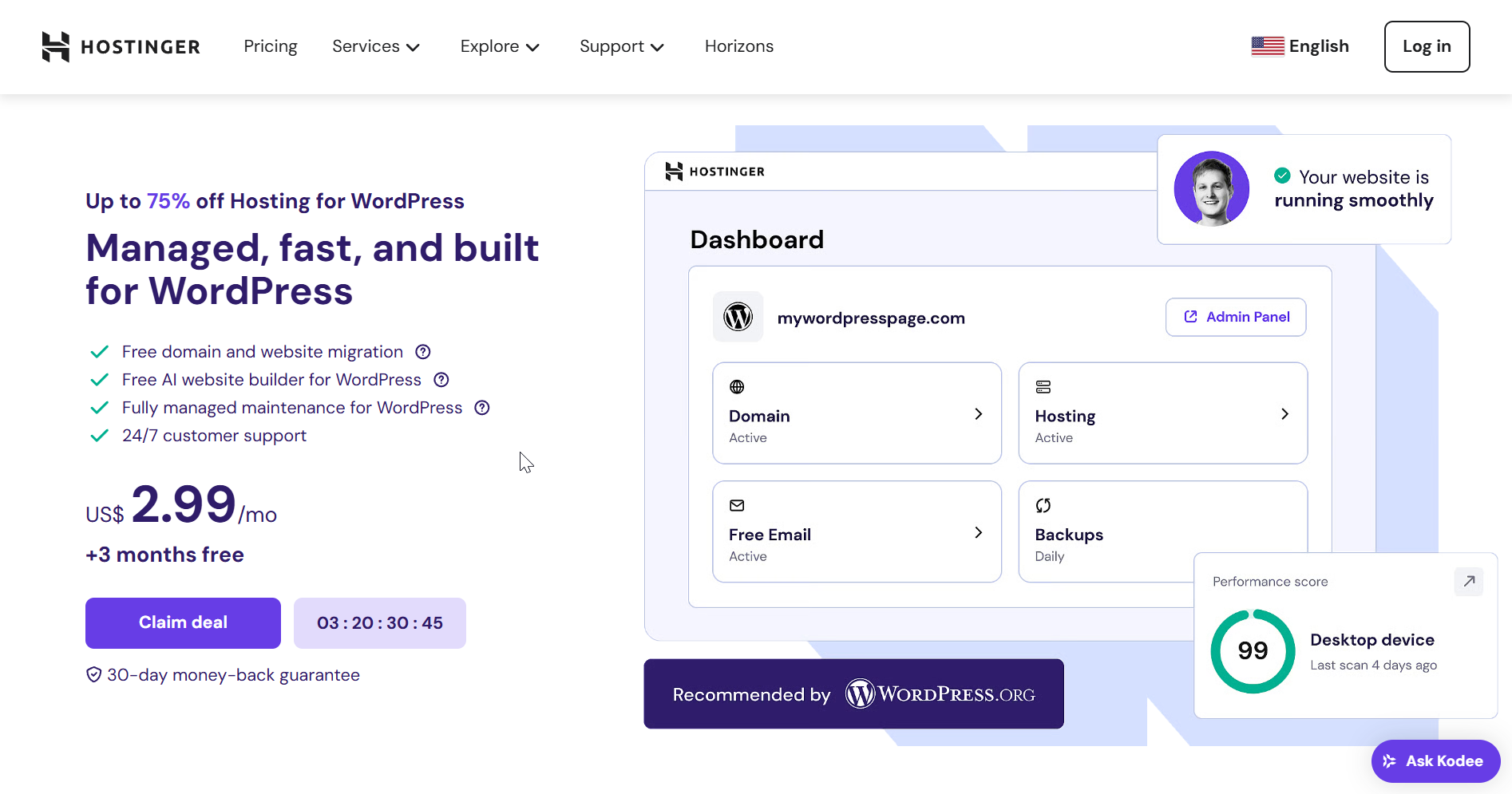Click the user avatar photo
Viewport: 1512px width, 794px height.
click(1211, 188)
